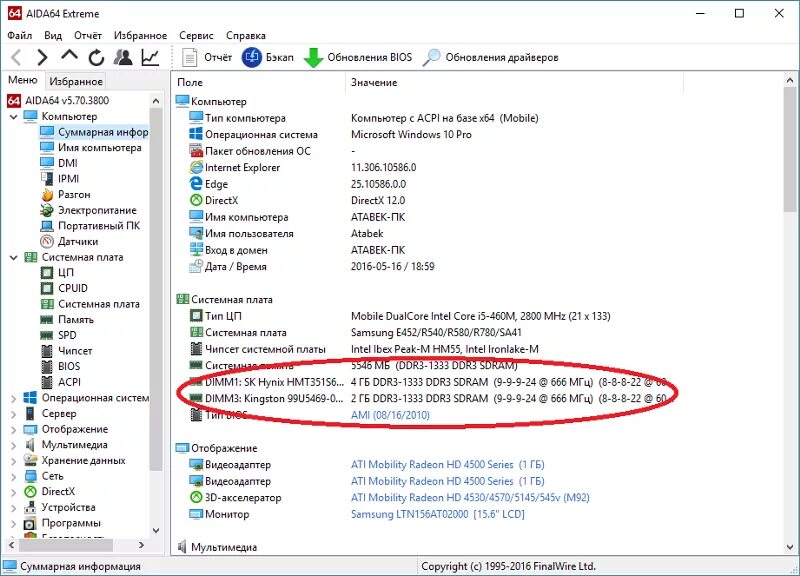Open the Портативный ПК tree item
800x576 pixels.
click(90, 226)
